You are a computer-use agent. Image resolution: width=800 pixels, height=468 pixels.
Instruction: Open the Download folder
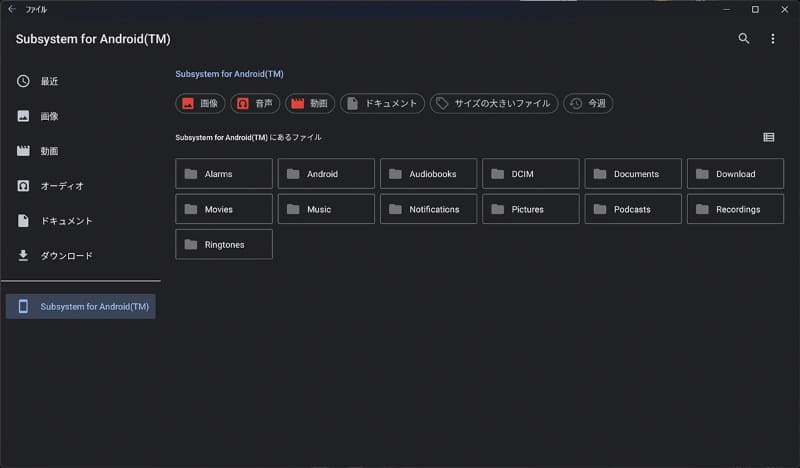tap(735, 174)
